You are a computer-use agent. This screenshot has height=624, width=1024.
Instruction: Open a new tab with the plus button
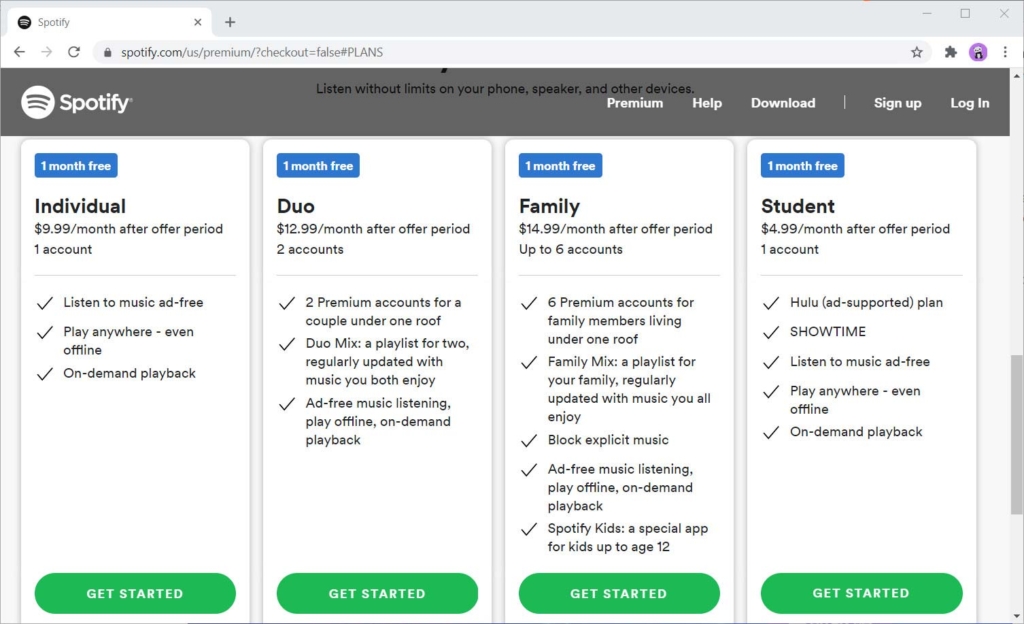tap(230, 22)
